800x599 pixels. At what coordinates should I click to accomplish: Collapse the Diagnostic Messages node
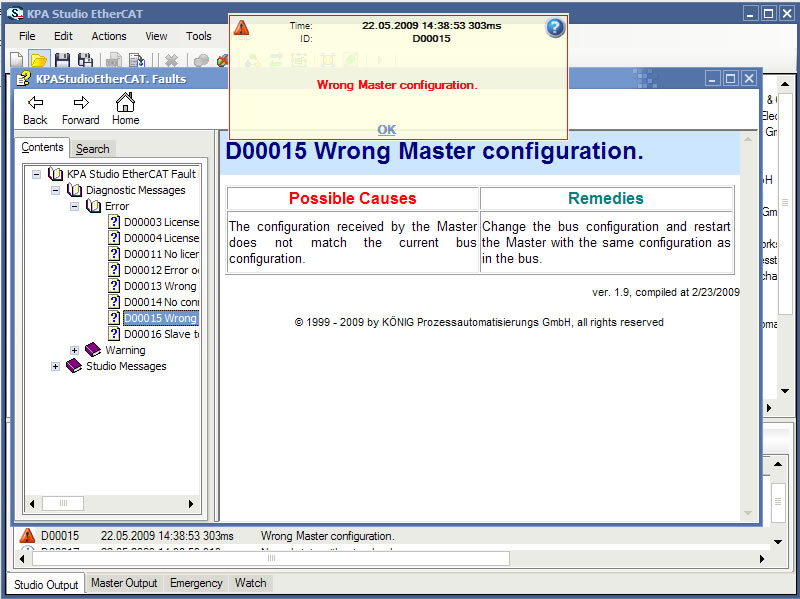(x=56, y=190)
